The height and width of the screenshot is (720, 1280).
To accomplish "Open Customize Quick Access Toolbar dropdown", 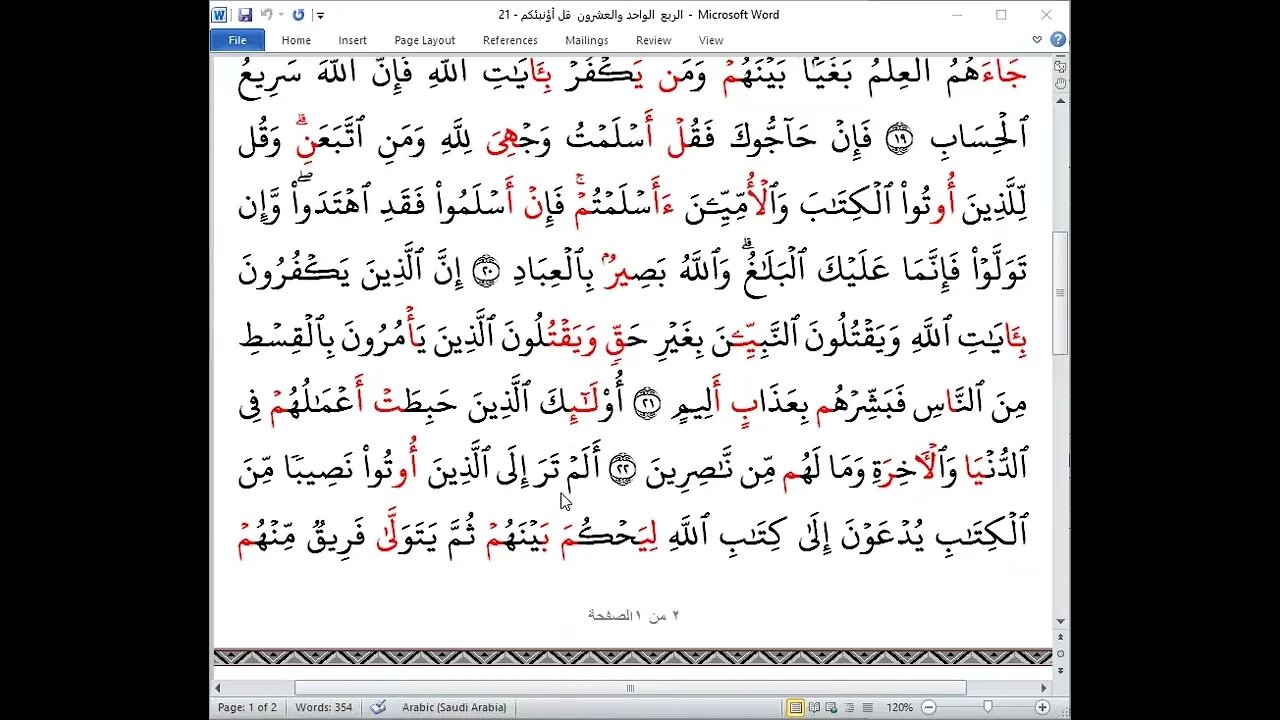I will coord(320,15).
